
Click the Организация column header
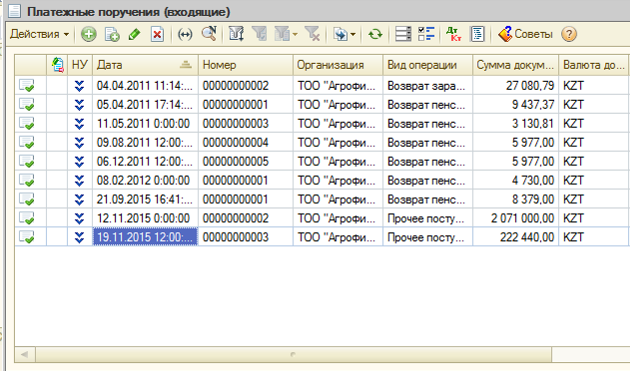click(x=338, y=65)
